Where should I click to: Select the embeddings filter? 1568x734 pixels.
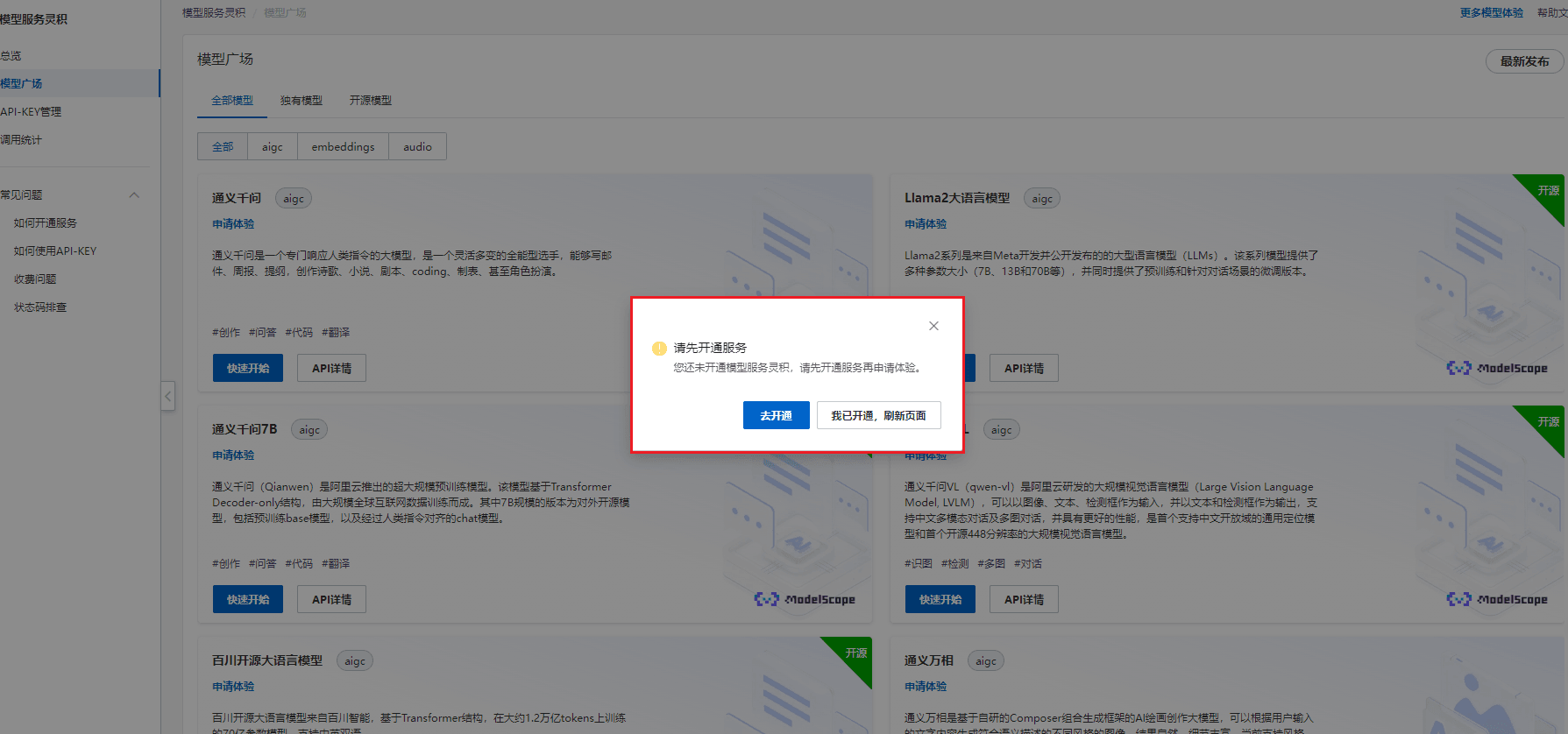tap(343, 146)
